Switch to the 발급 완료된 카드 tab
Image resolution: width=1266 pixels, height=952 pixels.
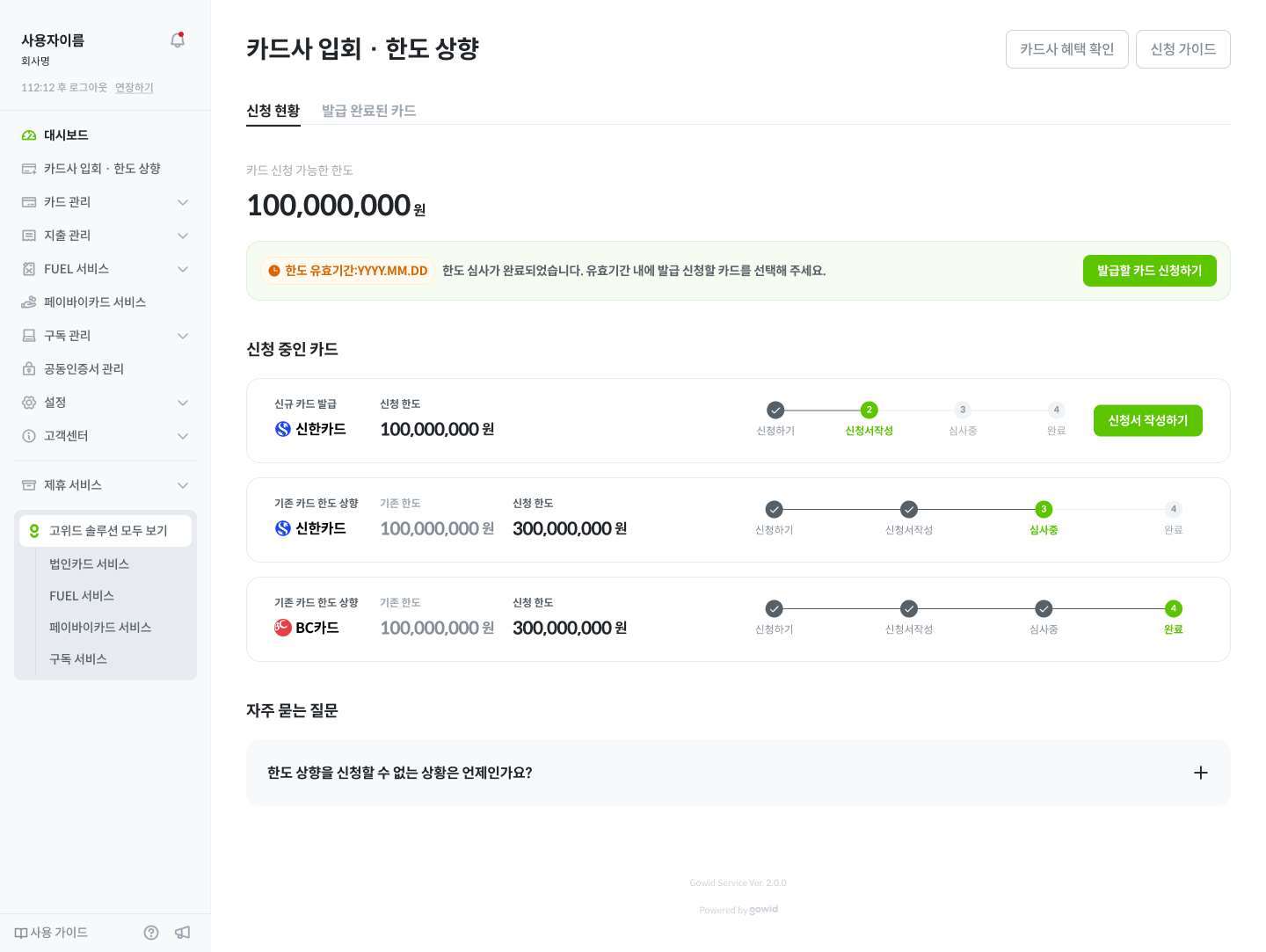(368, 111)
